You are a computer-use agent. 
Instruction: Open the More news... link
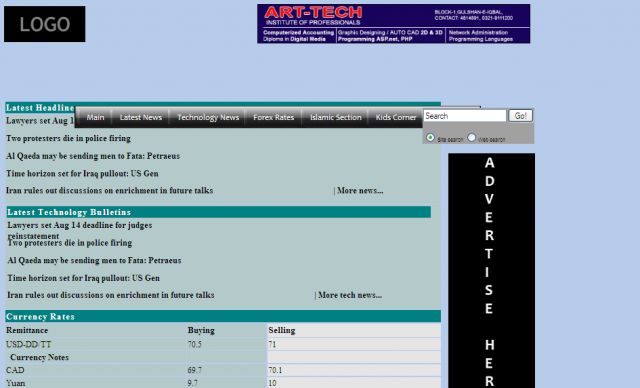coord(360,191)
